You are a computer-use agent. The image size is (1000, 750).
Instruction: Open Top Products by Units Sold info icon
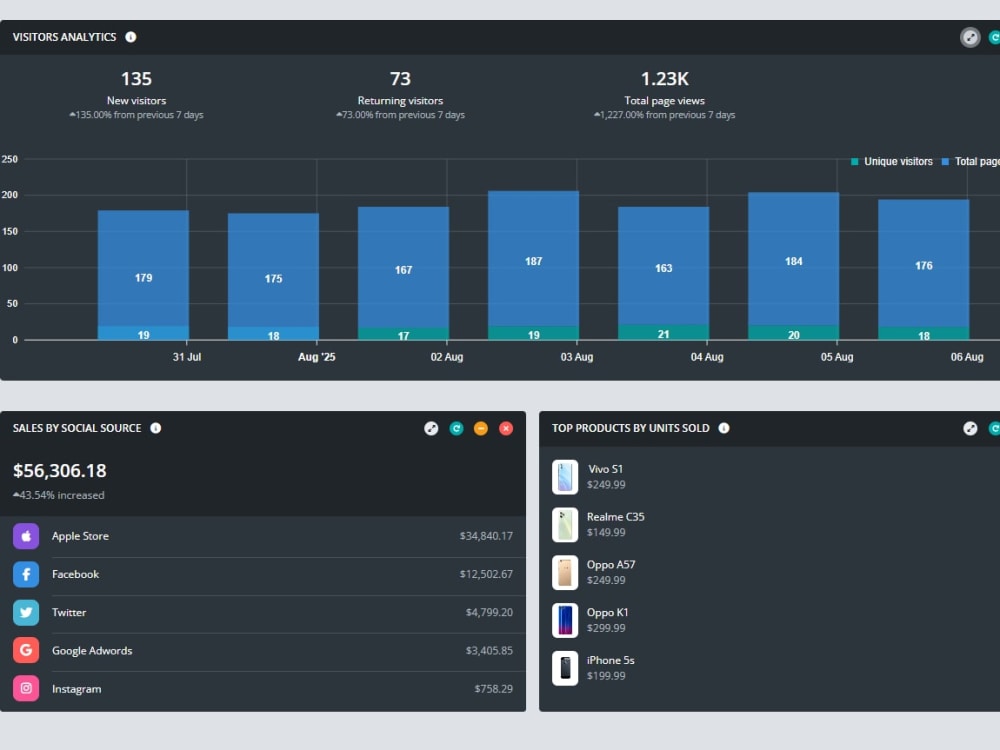click(x=724, y=428)
